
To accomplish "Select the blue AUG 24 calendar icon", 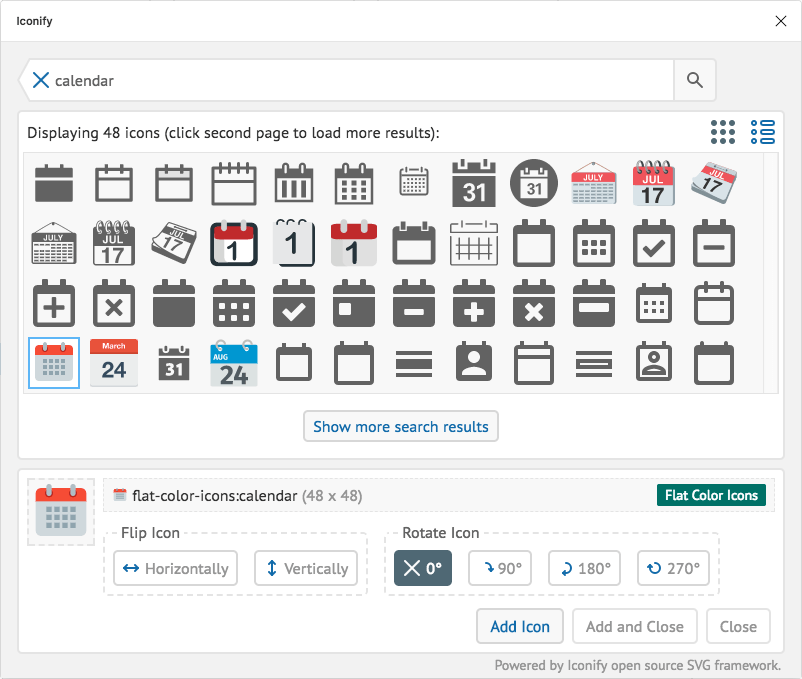I will tap(234, 363).
